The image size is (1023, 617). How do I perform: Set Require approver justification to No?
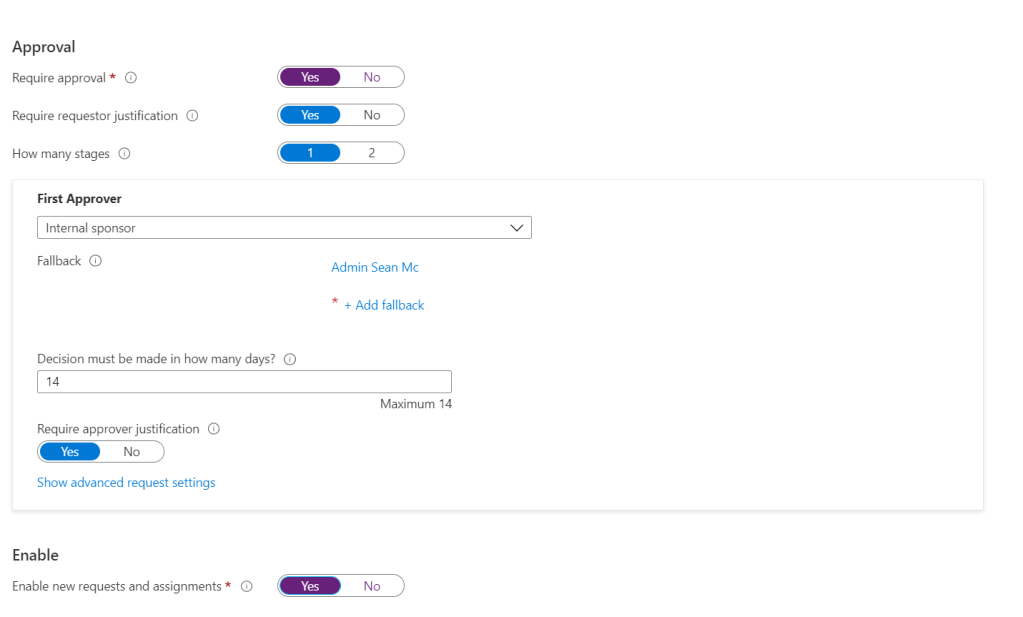[132, 452]
